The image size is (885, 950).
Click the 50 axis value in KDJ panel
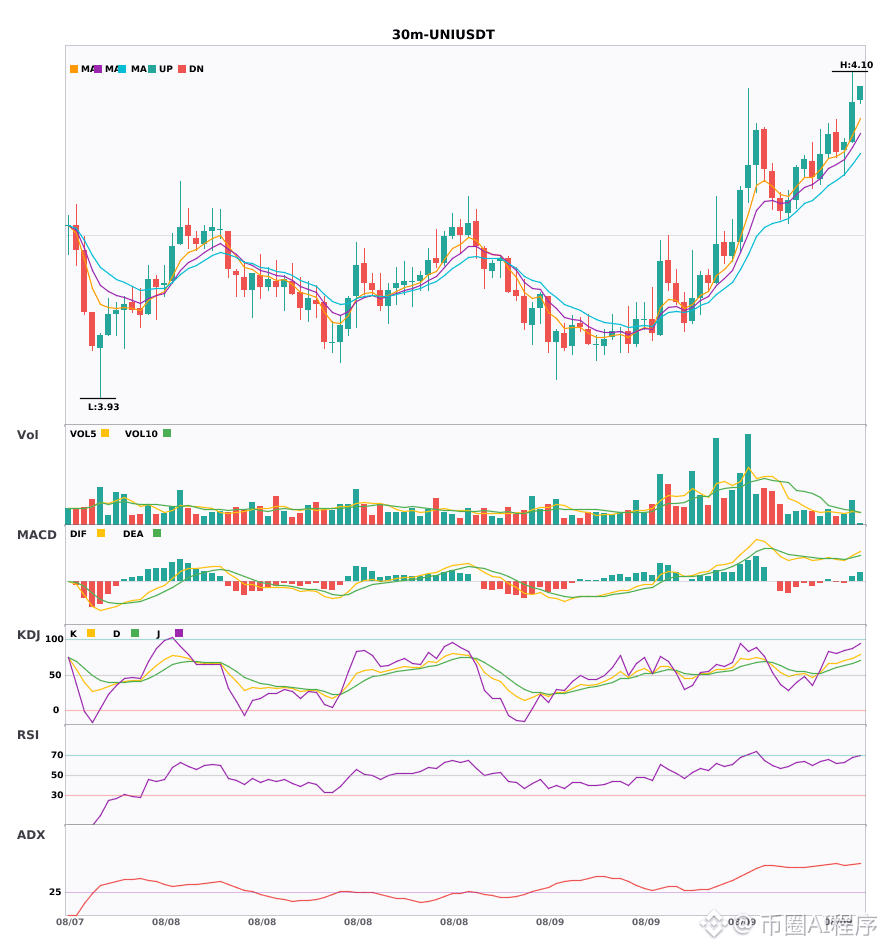click(55, 675)
